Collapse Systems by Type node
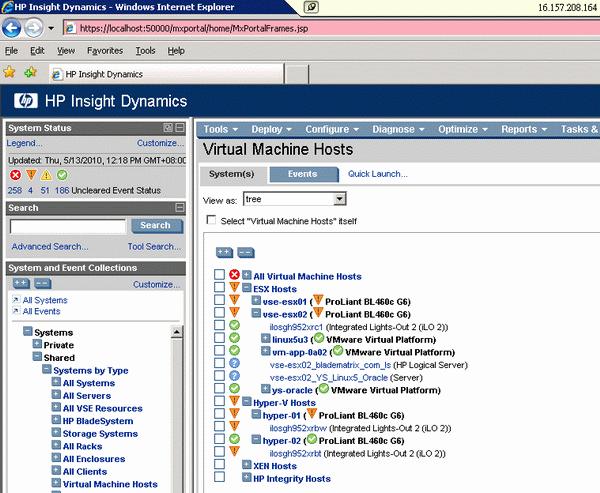The width and height of the screenshot is (600, 493). point(47,369)
